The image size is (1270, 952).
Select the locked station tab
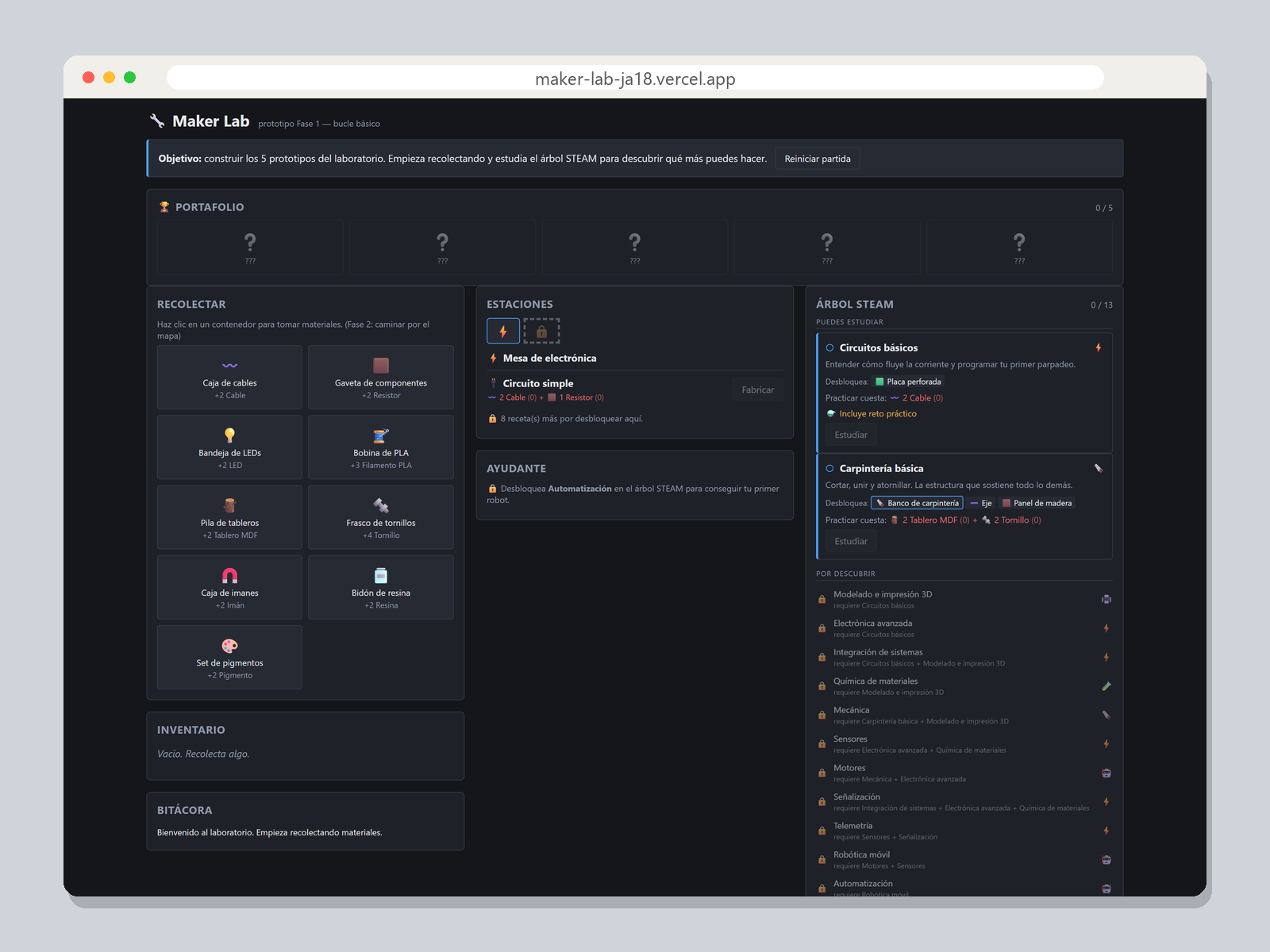point(541,331)
